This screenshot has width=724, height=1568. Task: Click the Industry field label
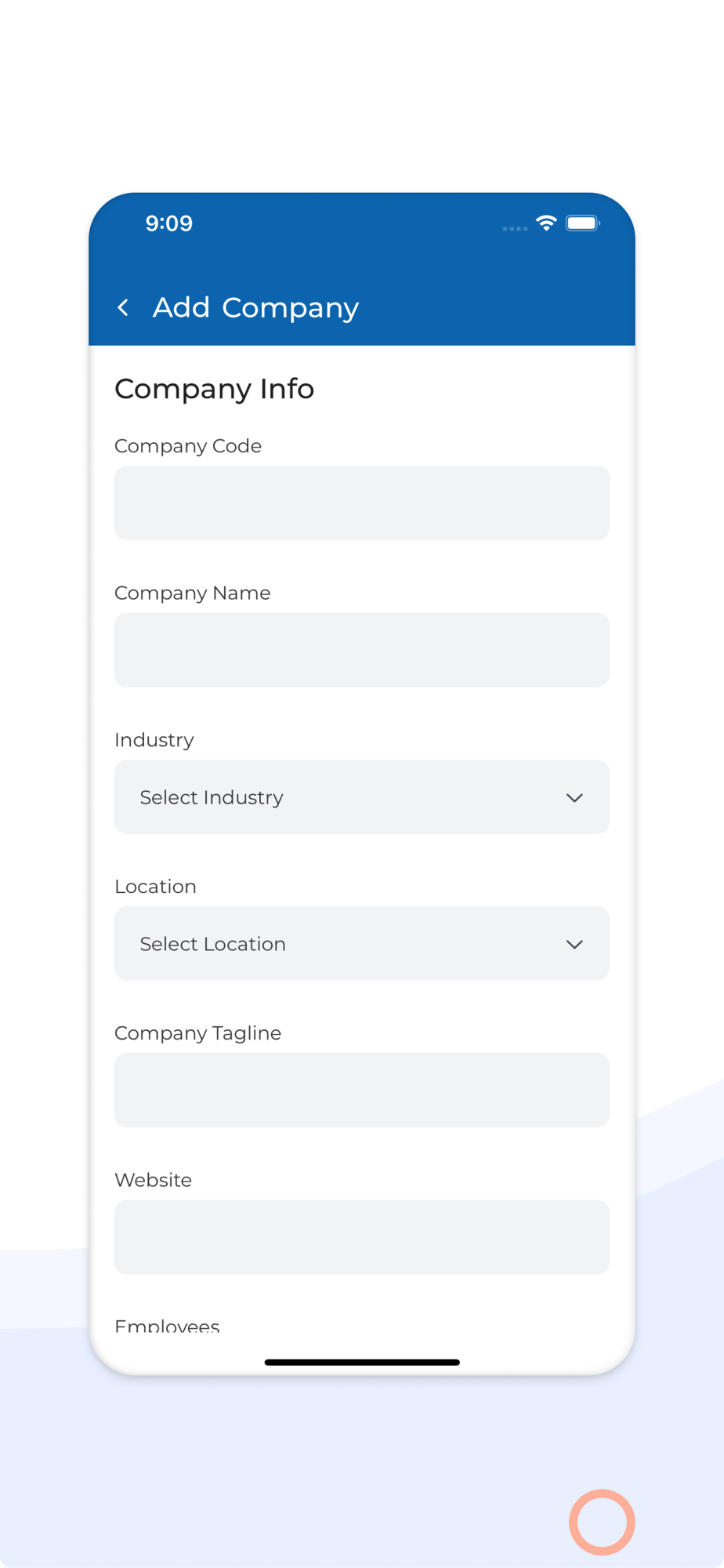pos(154,740)
